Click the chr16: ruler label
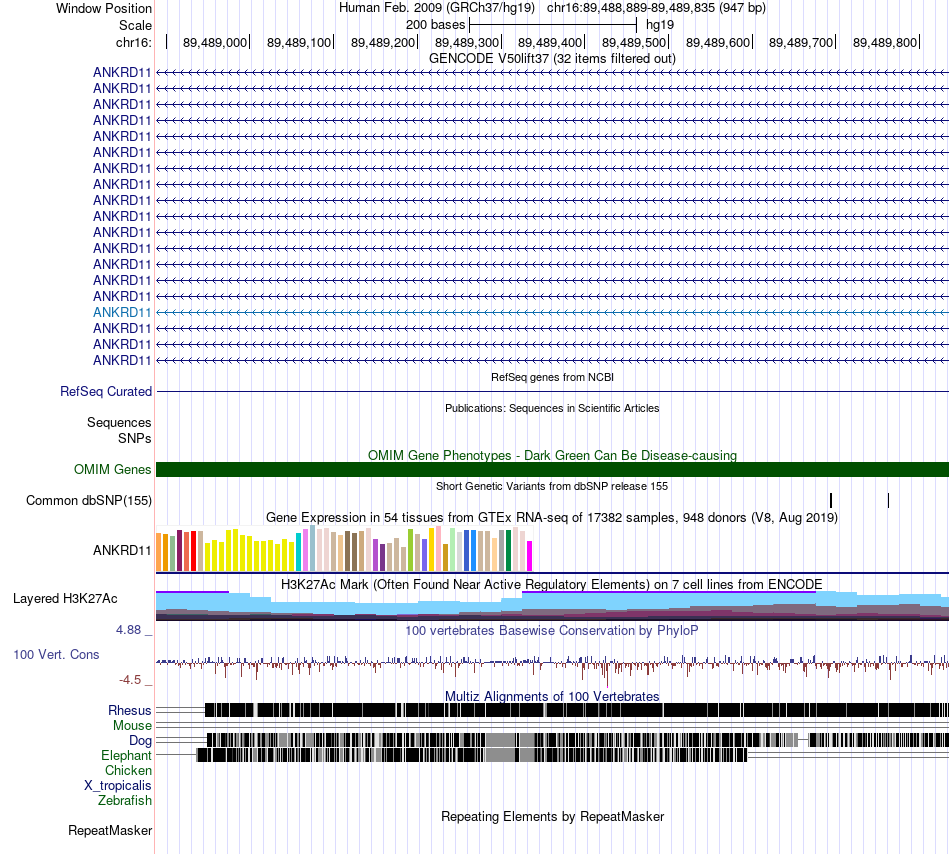Viewport: 950px width, 854px height. tap(133, 42)
